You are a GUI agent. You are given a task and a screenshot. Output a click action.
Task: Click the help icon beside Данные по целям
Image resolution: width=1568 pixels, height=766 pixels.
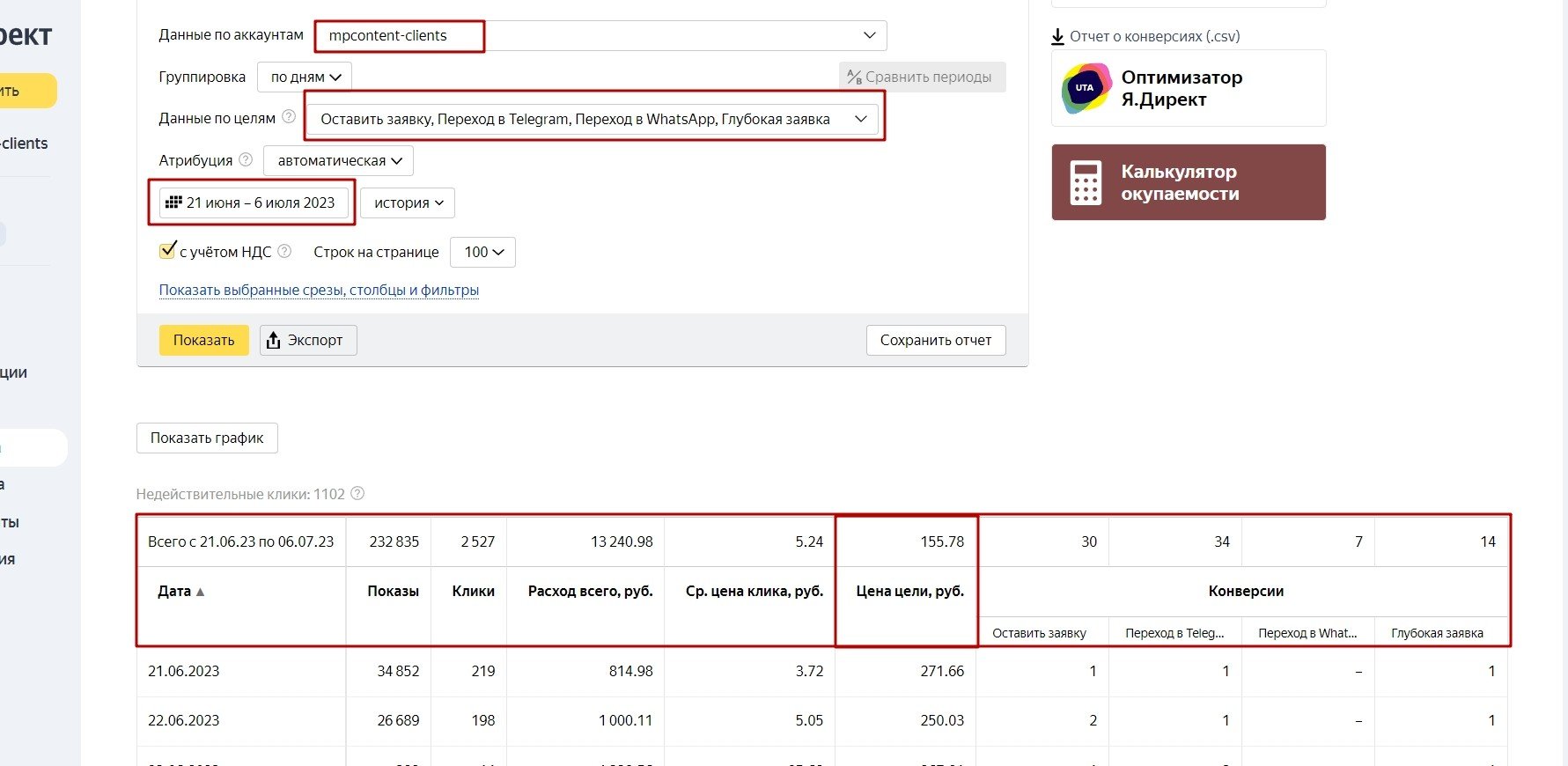coord(288,117)
